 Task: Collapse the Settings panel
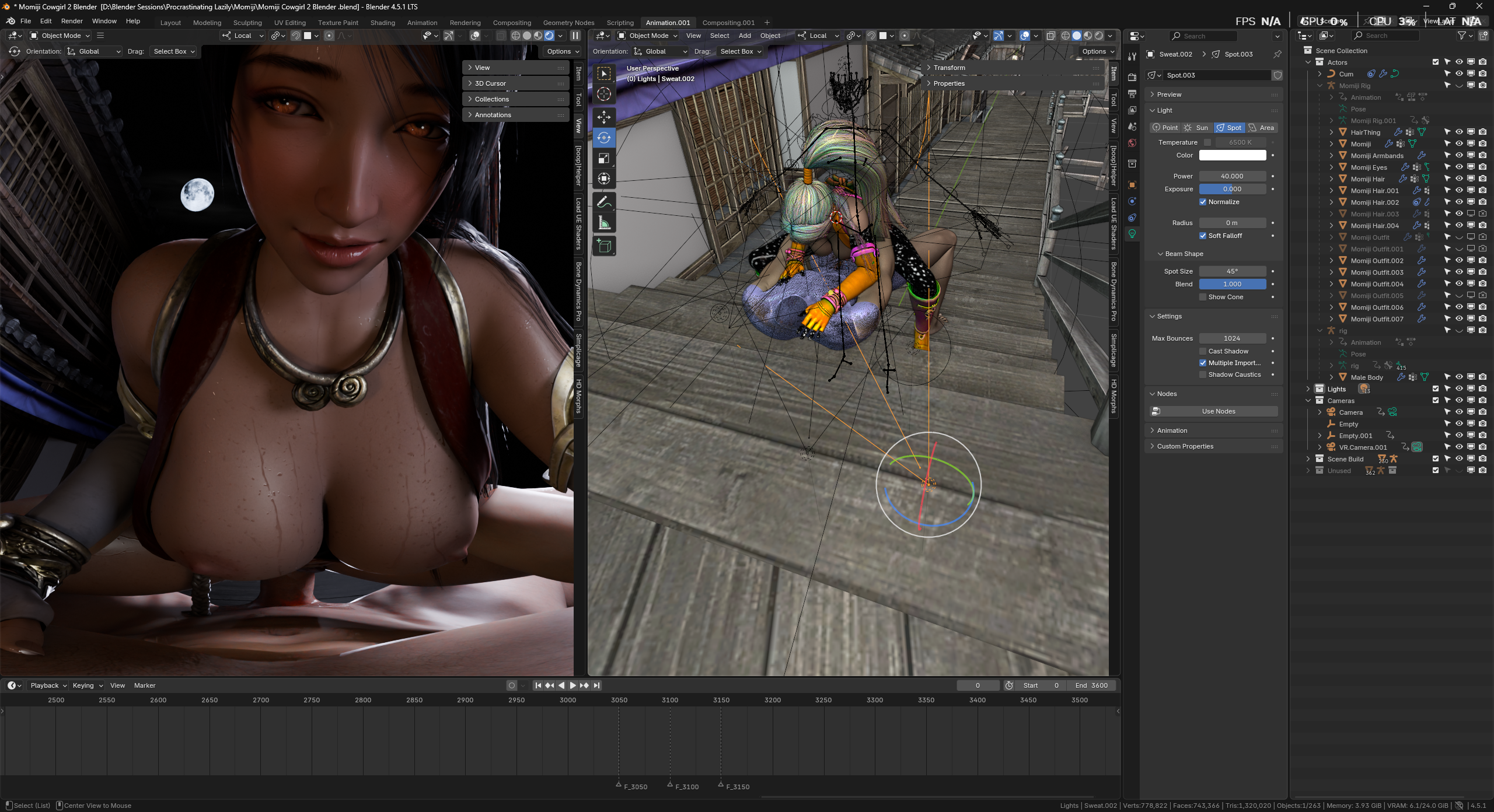[1213, 316]
